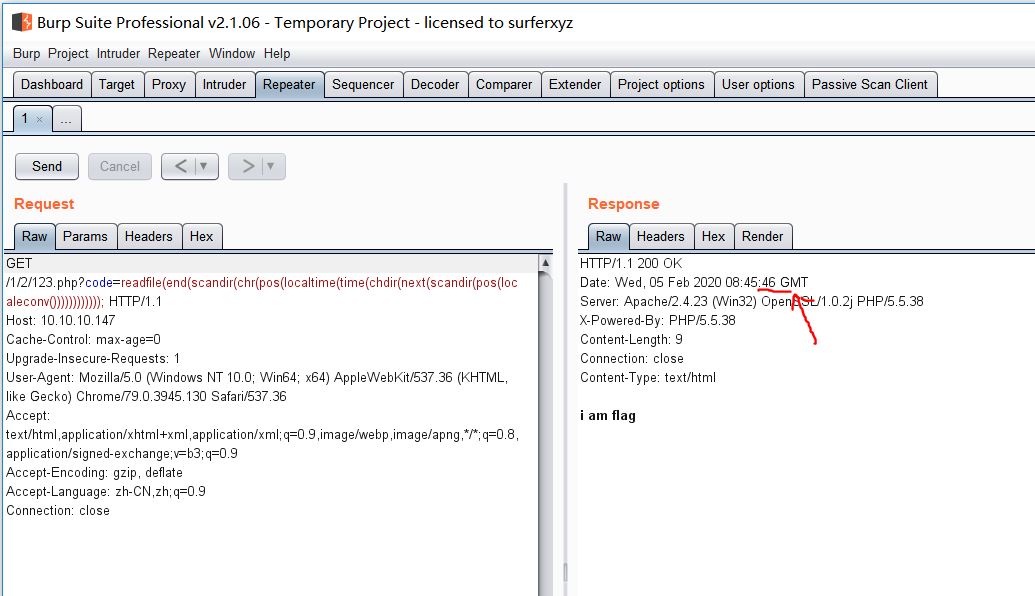Click the 'Accept-Language: zh-CN,zh;q=0.9' line
1035x596 pixels.
tap(106, 492)
